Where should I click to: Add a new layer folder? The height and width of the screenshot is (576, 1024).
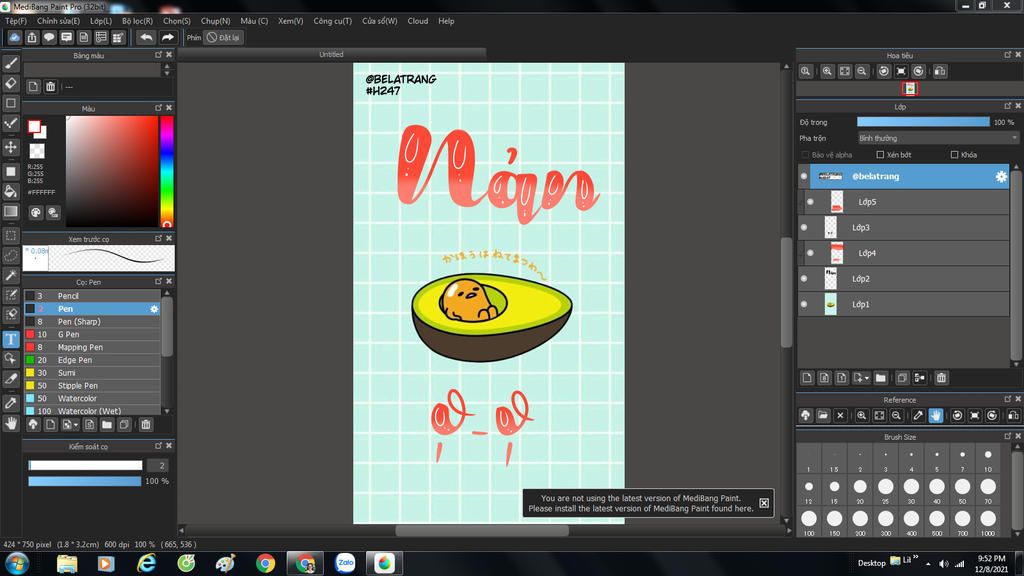(x=880, y=377)
